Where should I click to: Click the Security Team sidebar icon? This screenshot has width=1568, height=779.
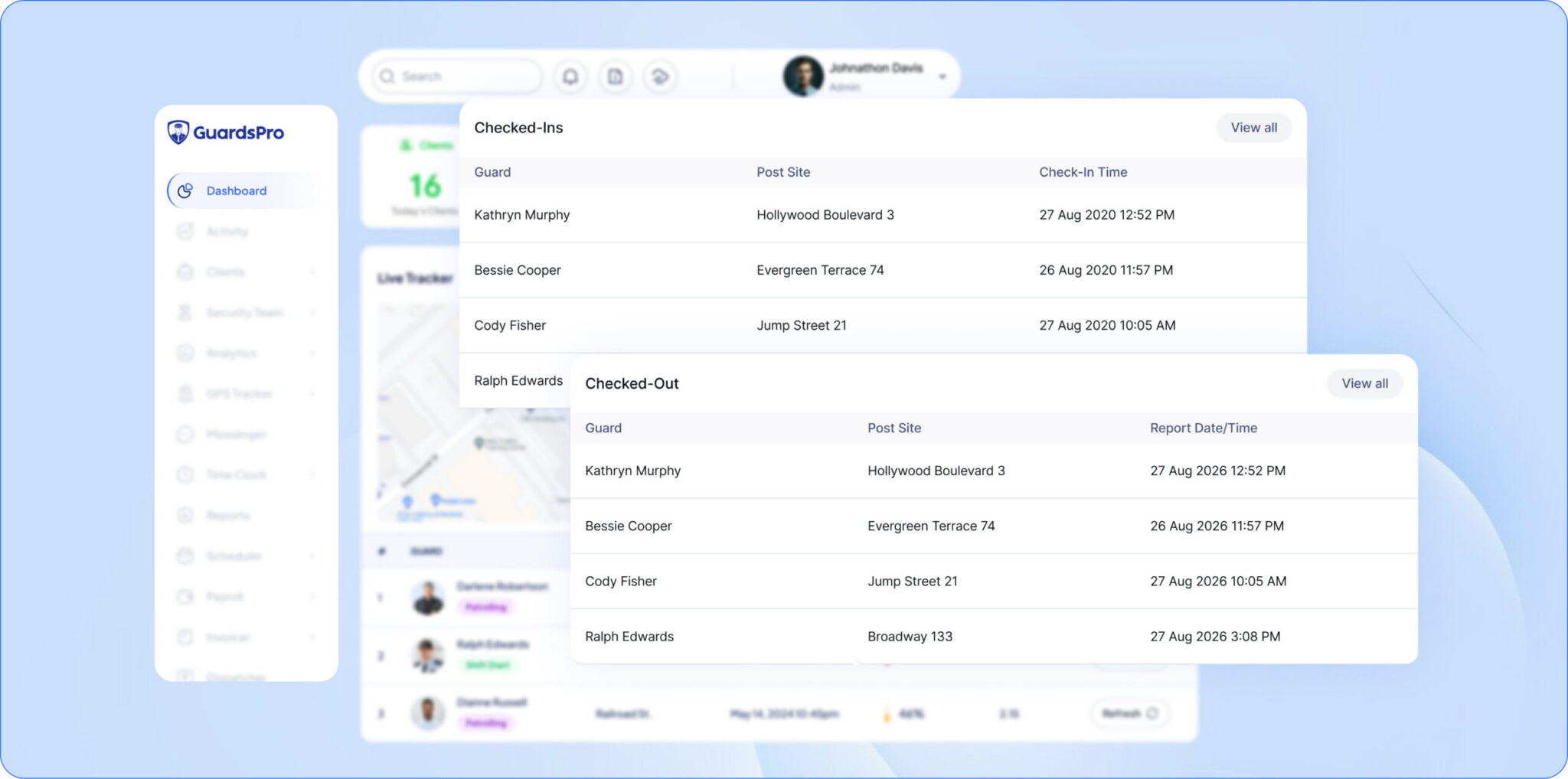tap(185, 312)
